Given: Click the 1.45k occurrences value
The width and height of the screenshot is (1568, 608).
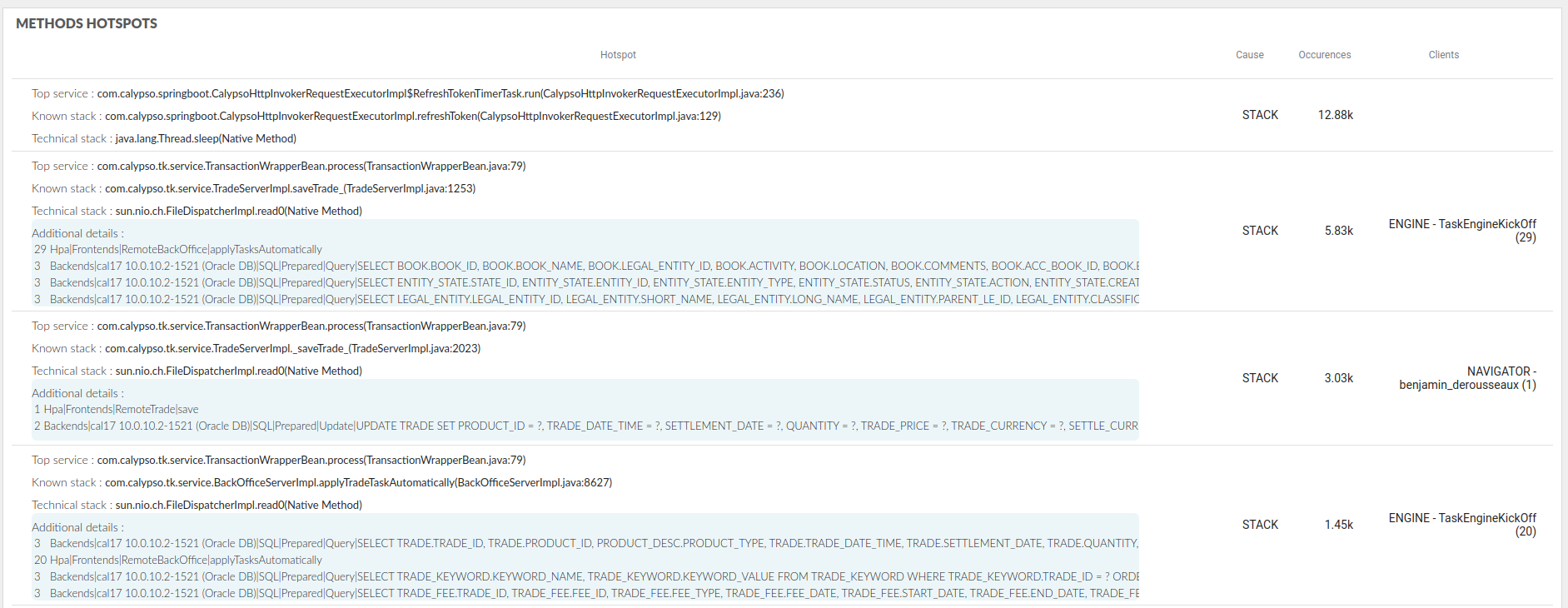Looking at the screenshot, I should [1338, 525].
